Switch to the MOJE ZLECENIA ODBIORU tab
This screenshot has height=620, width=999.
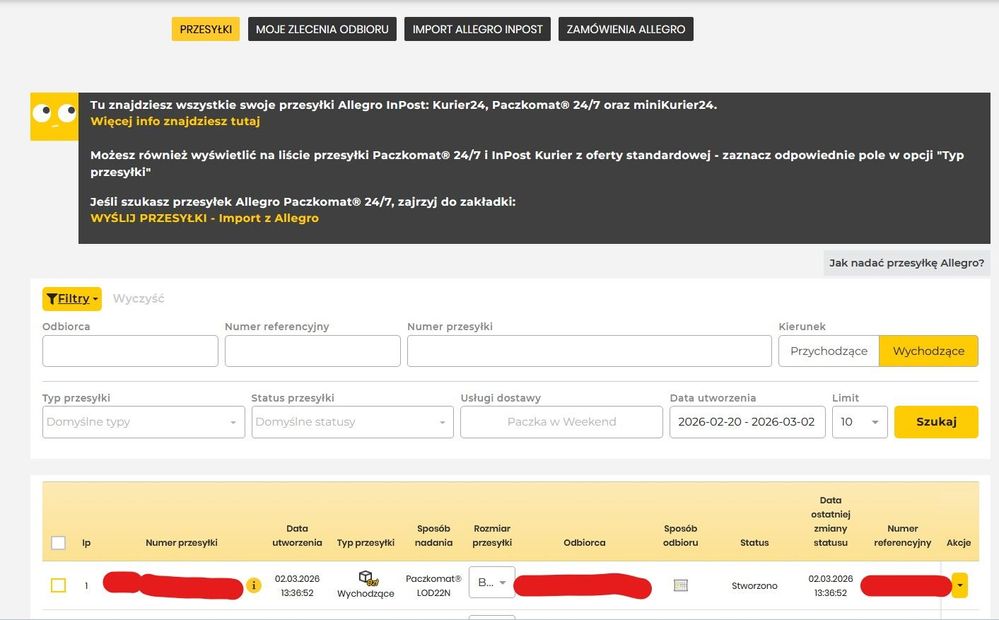pyautogui.click(x=322, y=28)
